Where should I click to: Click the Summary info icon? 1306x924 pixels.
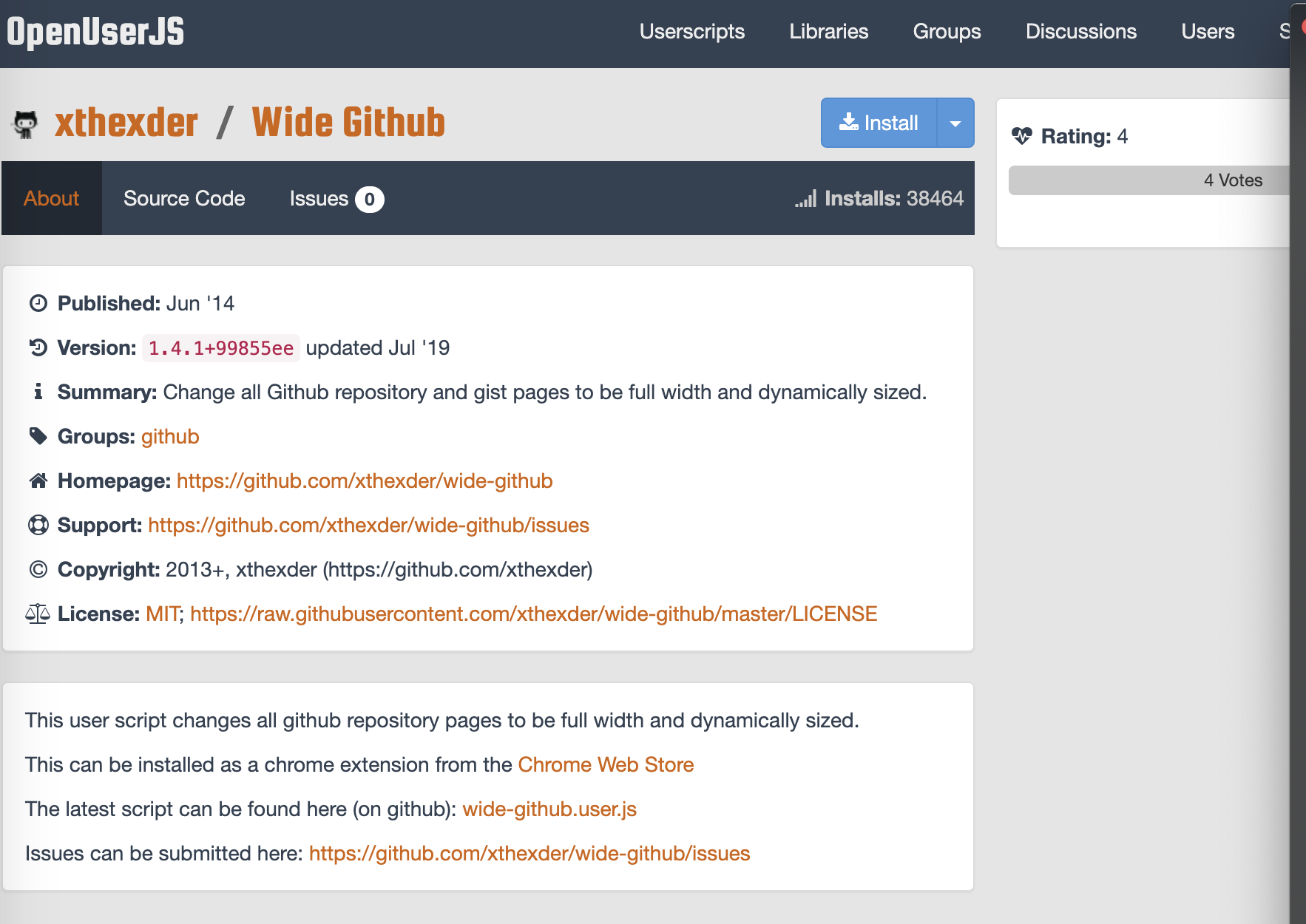(x=38, y=392)
